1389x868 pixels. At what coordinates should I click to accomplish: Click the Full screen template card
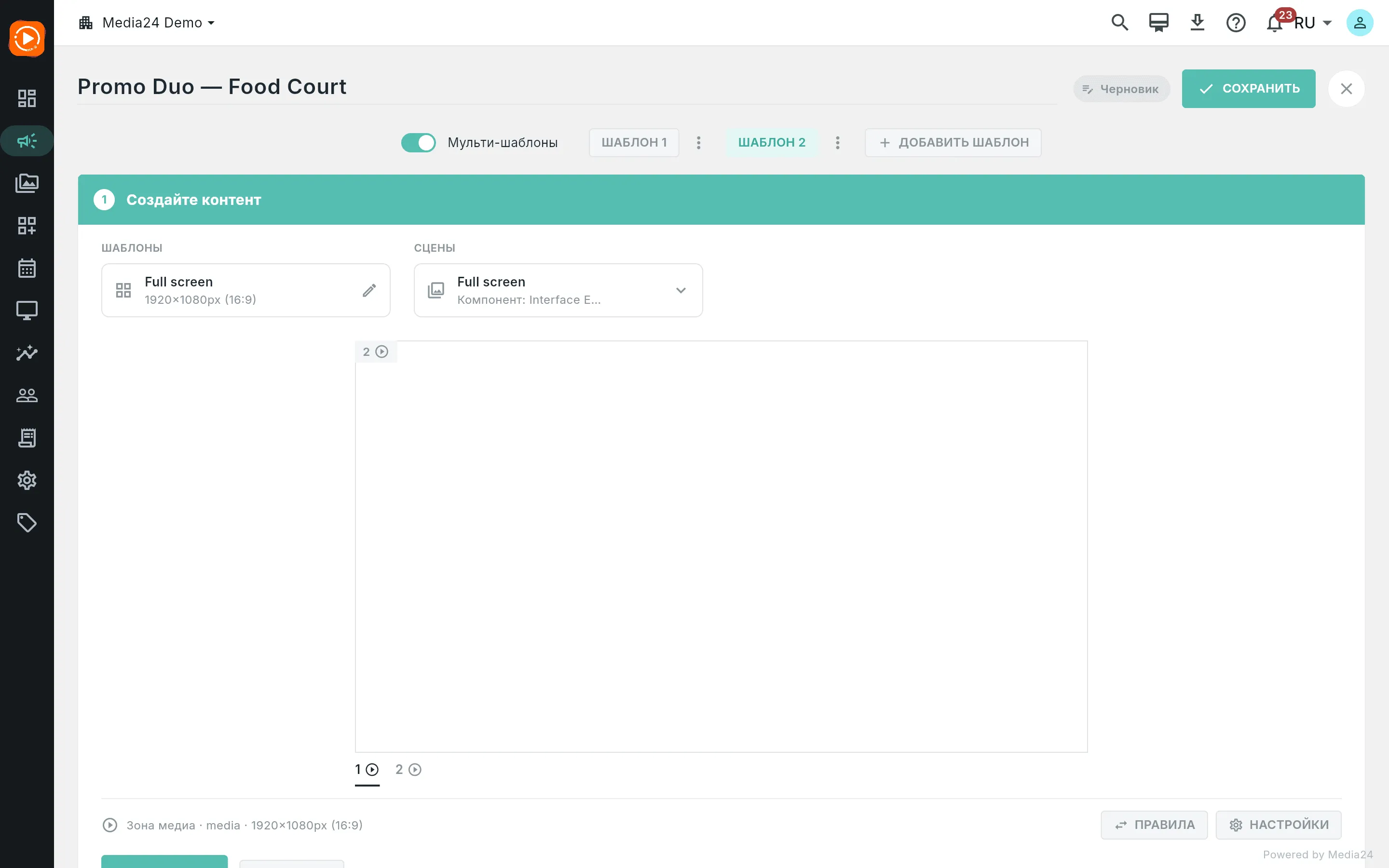(245, 290)
